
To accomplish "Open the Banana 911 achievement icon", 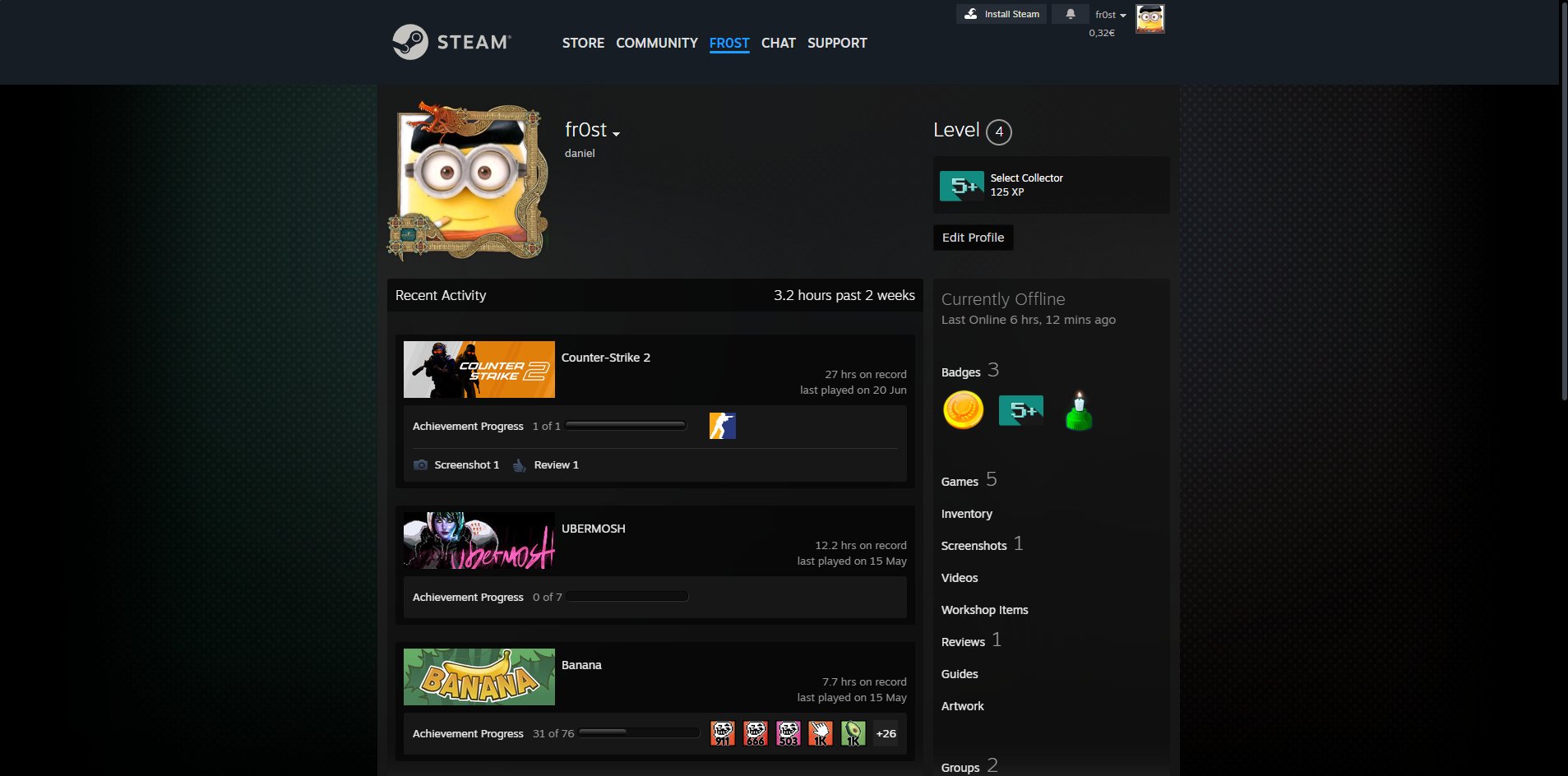I will click(x=723, y=733).
